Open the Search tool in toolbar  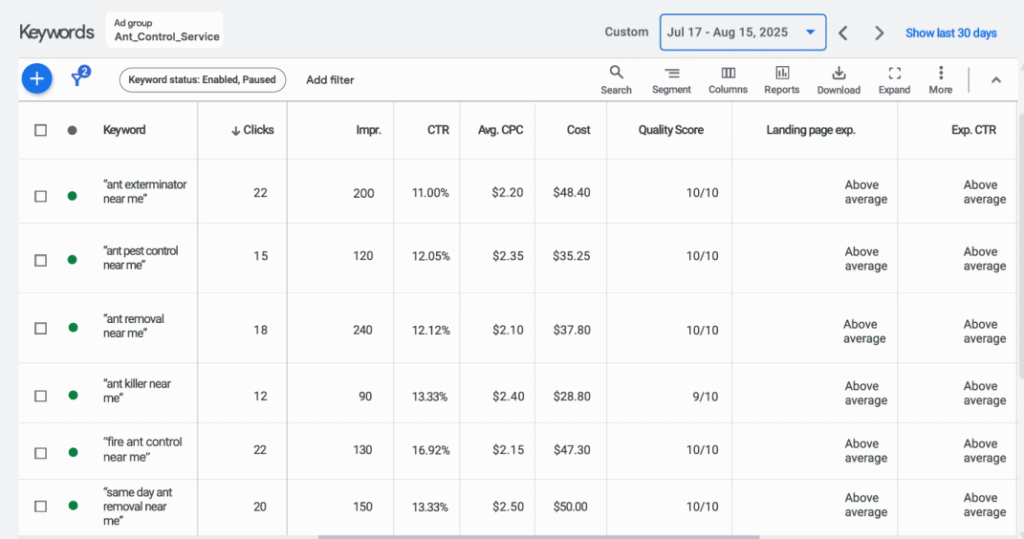coord(616,80)
